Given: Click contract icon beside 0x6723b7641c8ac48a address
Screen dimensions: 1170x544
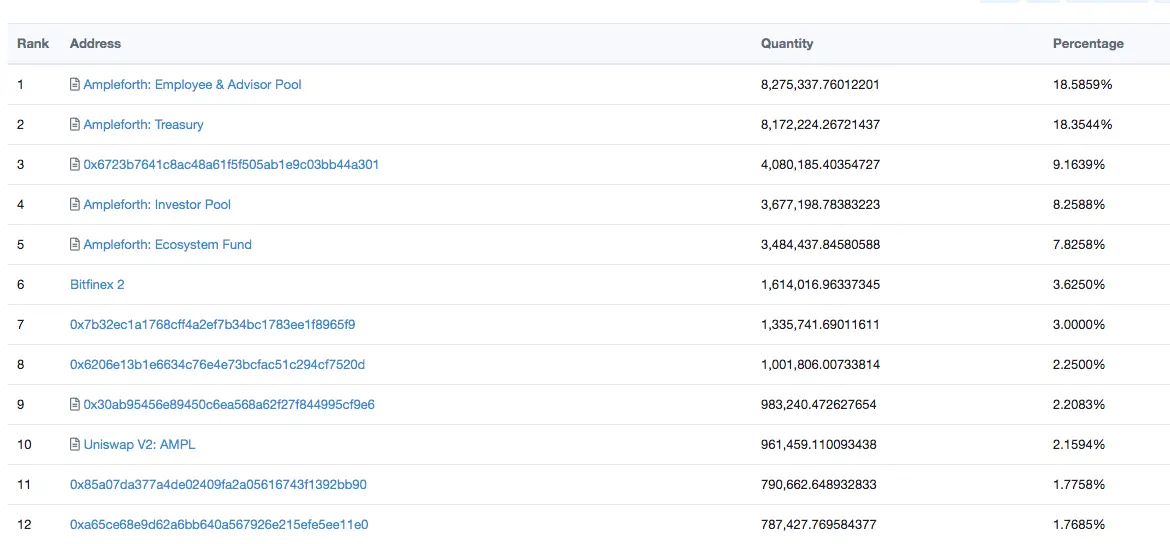Looking at the screenshot, I should point(75,164).
